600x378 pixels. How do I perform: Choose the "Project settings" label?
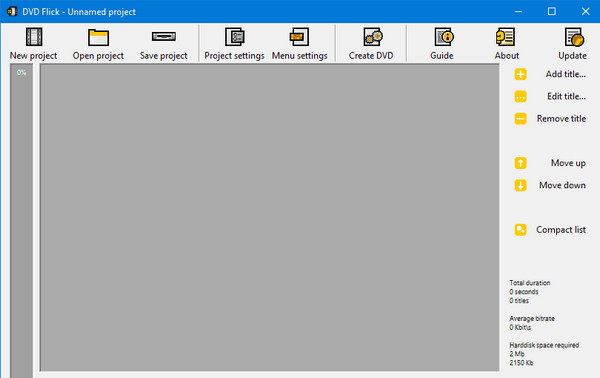(x=234, y=56)
